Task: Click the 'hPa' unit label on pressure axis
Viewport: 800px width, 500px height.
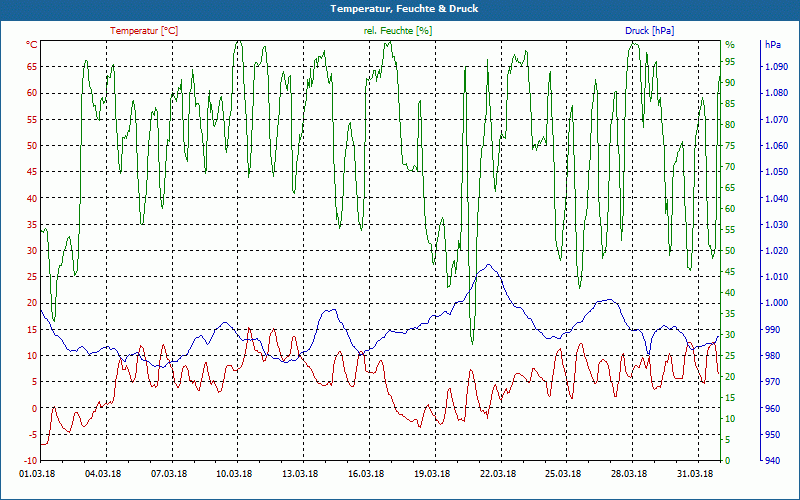Action: click(x=773, y=45)
